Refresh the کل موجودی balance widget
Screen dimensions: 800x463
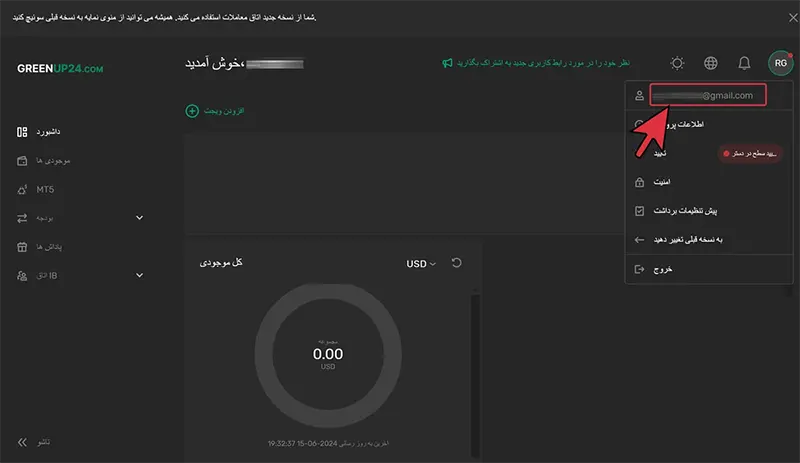[x=457, y=263]
